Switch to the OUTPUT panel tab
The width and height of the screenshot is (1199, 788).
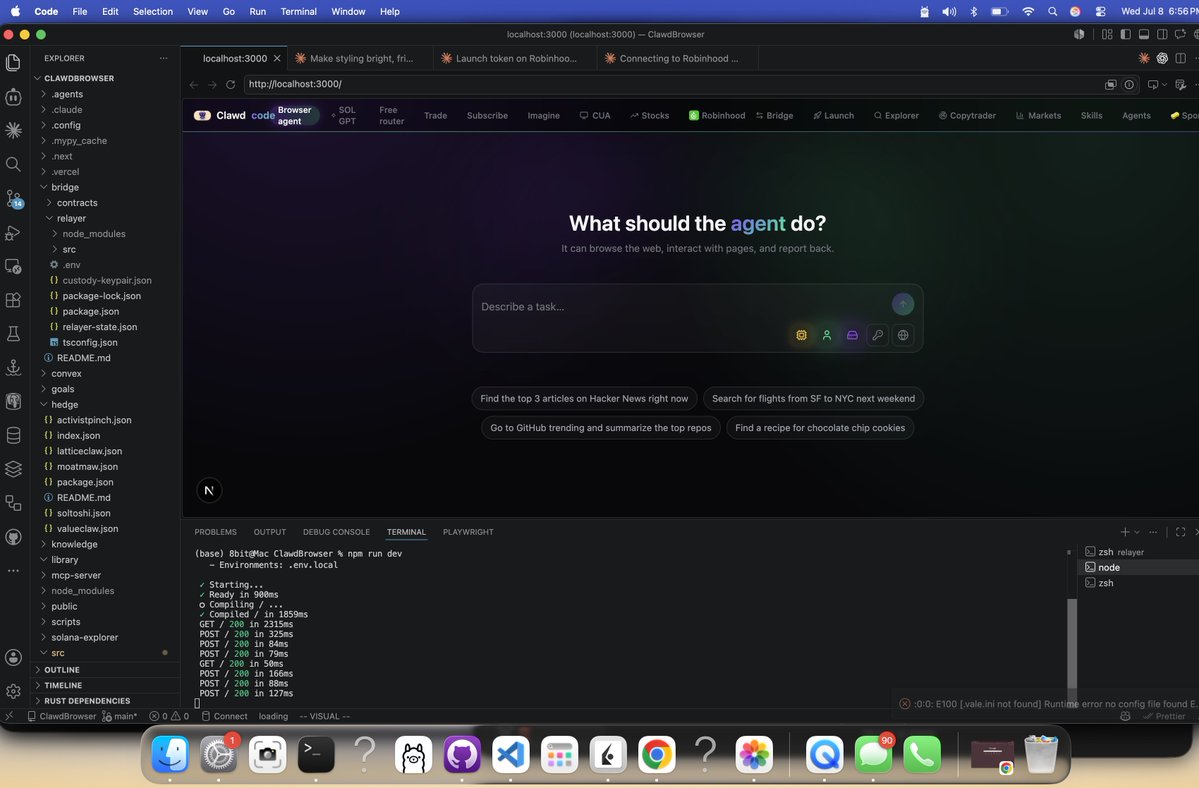(270, 532)
